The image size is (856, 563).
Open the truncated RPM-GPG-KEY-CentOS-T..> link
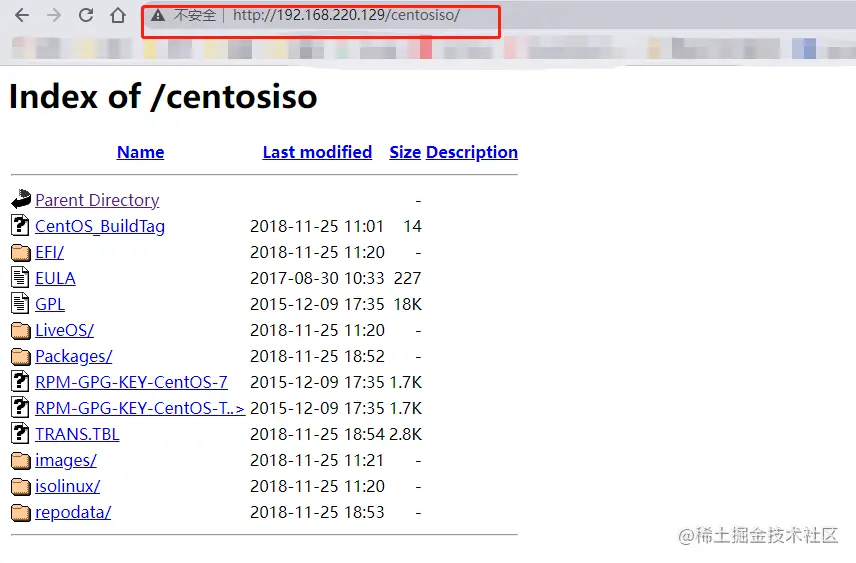140,408
